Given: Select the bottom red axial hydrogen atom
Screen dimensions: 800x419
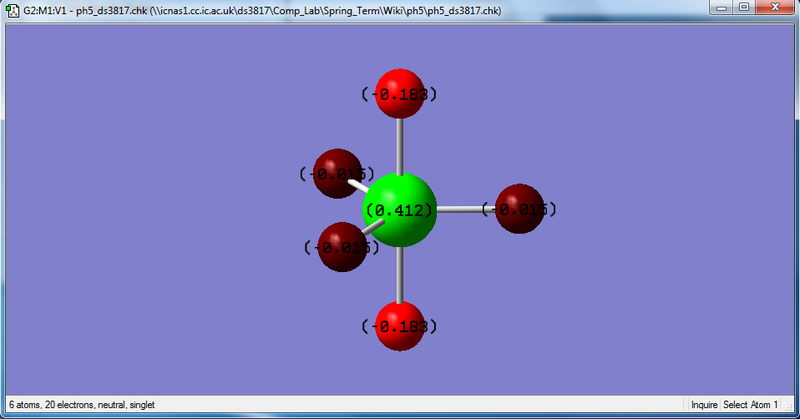Looking at the screenshot, I should pyautogui.click(x=399, y=326).
